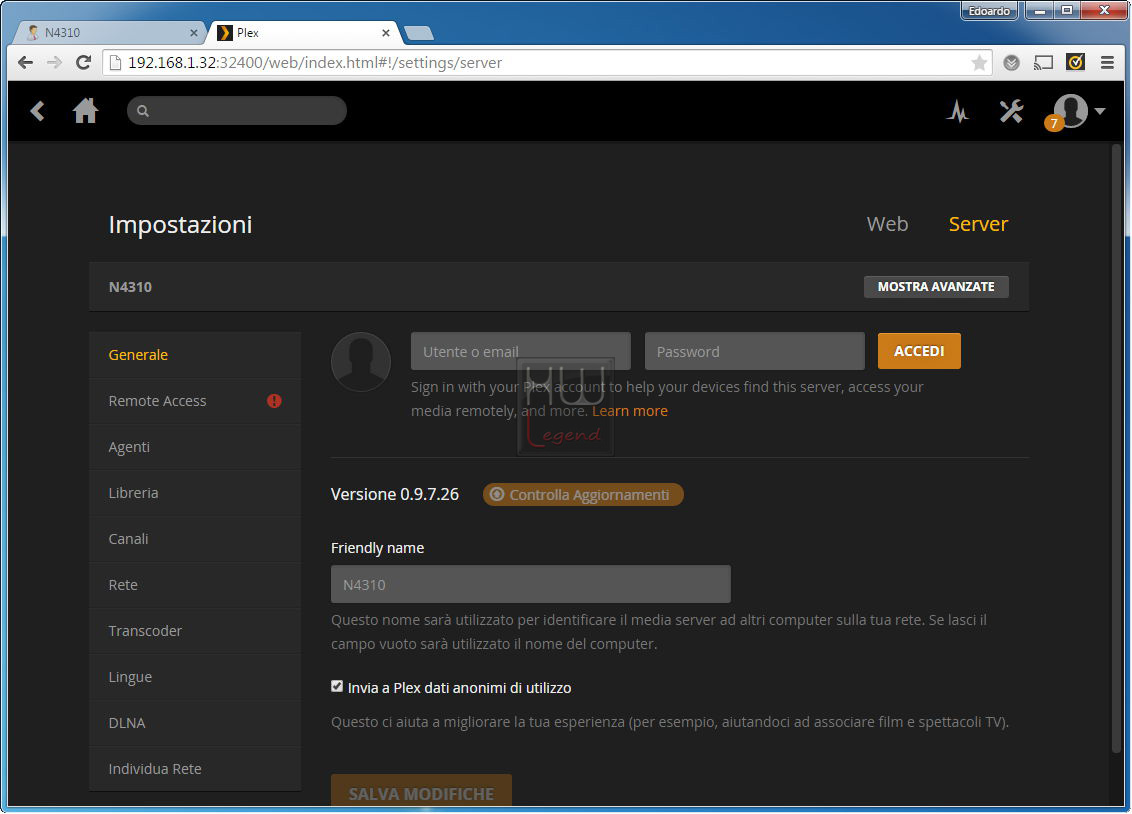Click the Impostazioni heading
This screenshot has height=814, width=1132.
coord(180,225)
